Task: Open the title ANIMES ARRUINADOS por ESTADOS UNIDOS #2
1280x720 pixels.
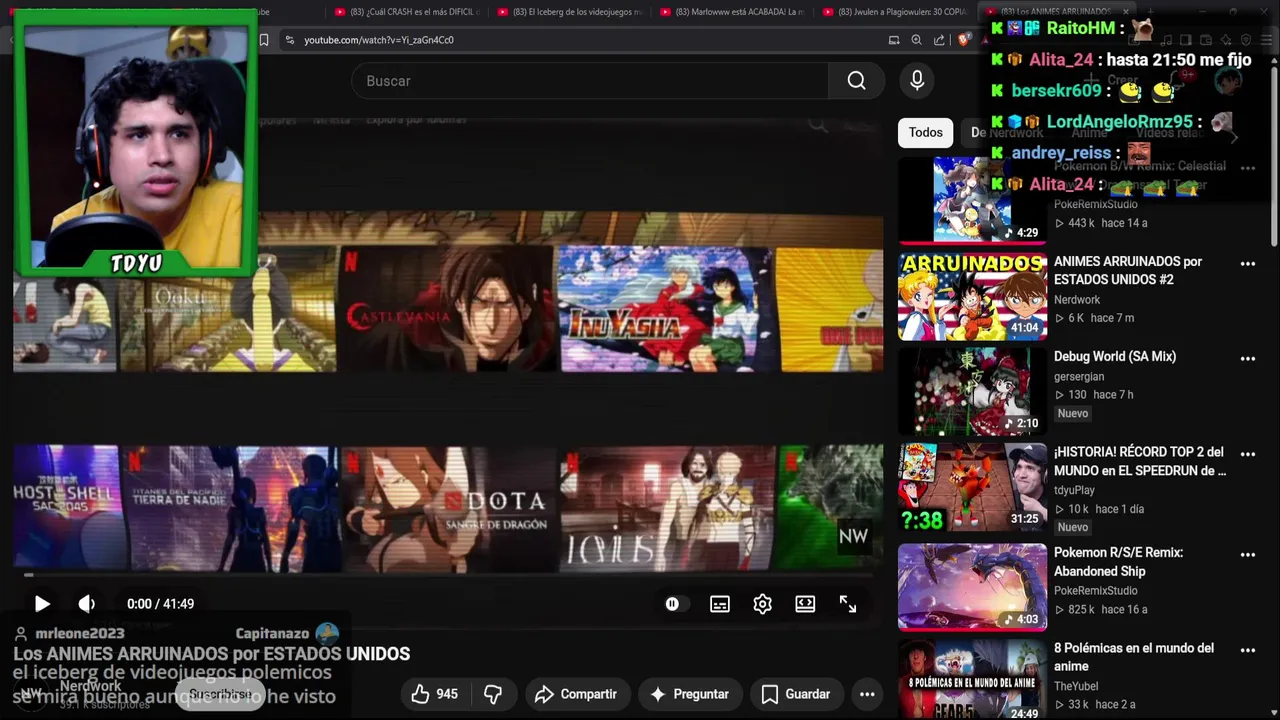Action: (1128, 271)
